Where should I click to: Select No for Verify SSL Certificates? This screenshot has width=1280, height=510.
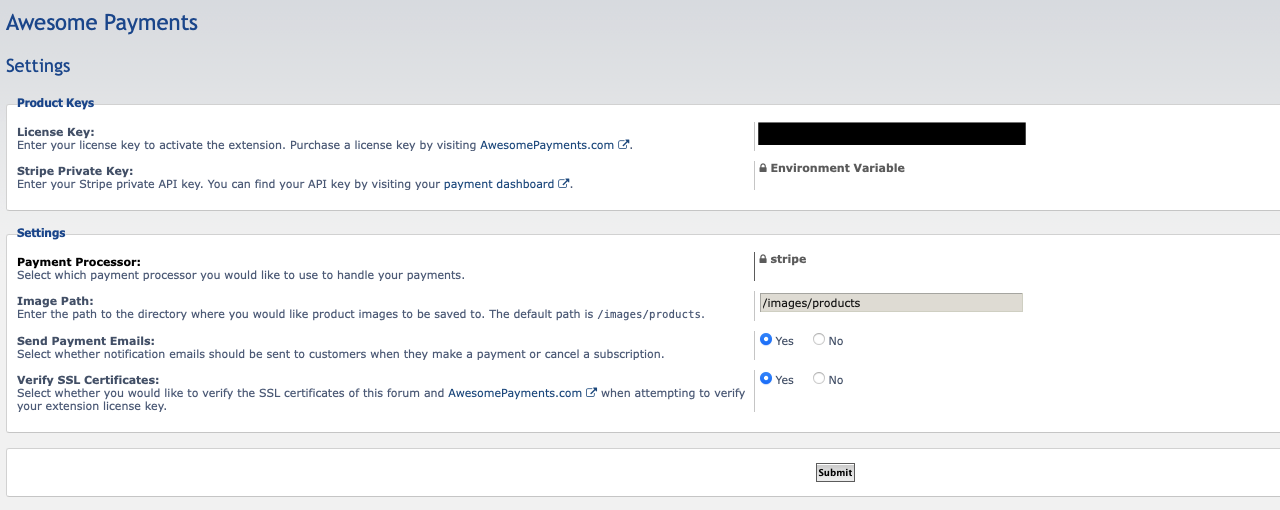(819, 379)
